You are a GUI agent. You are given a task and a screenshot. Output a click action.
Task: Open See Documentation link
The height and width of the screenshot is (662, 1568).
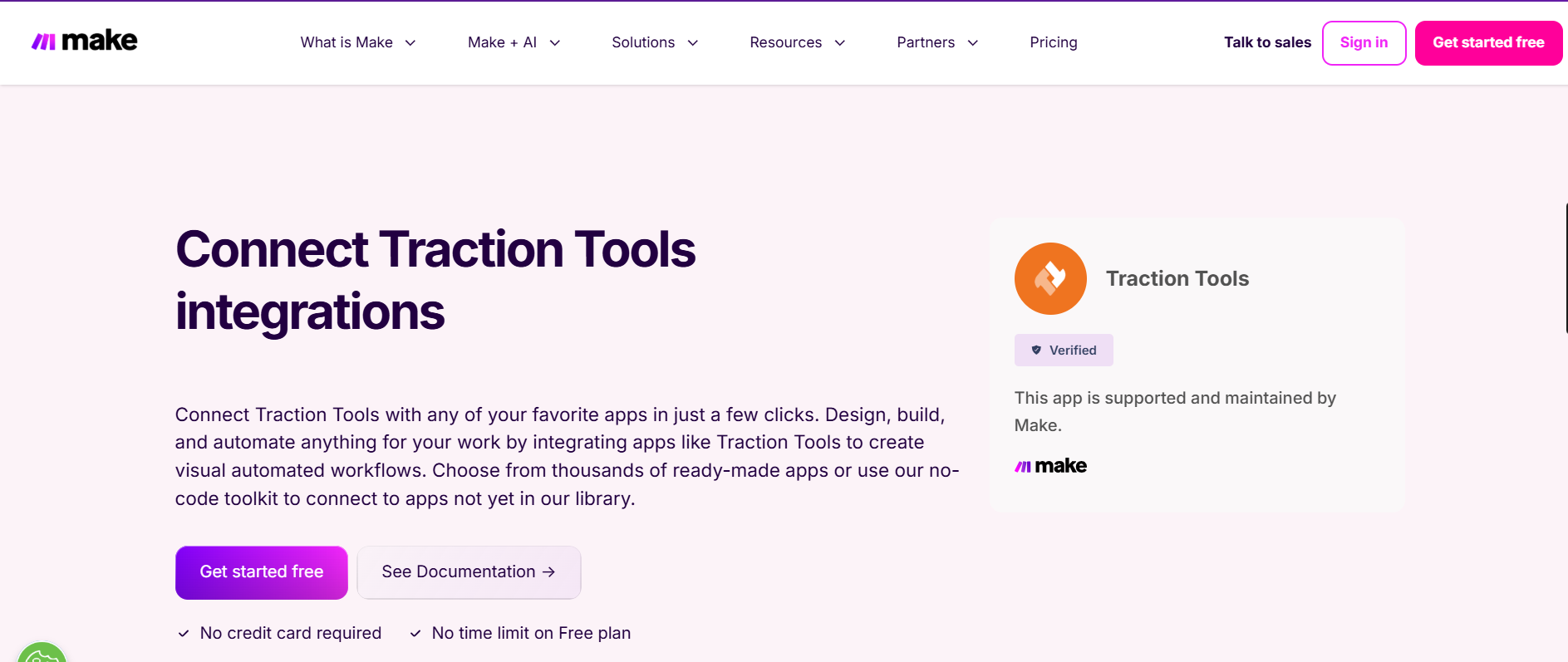point(469,572)
